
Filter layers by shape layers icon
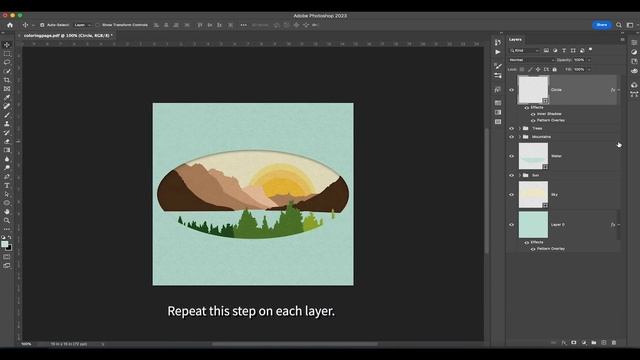pos(573,50)
